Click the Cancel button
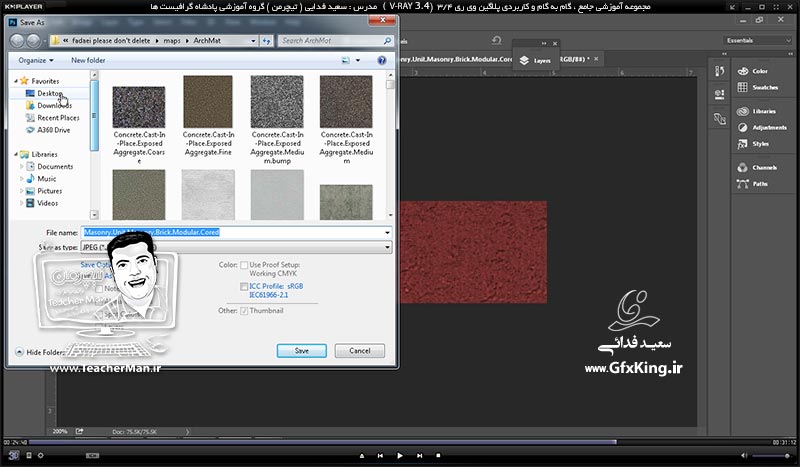 click(x=360, y=351)
